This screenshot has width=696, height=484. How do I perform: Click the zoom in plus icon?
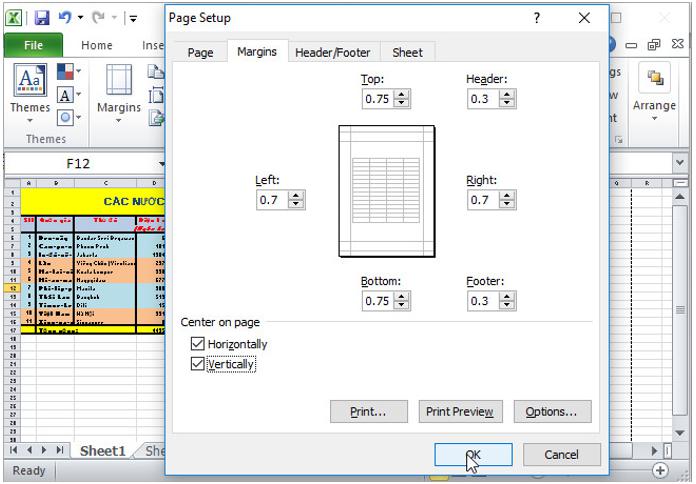pyautogui.click(x=660, y=470)
